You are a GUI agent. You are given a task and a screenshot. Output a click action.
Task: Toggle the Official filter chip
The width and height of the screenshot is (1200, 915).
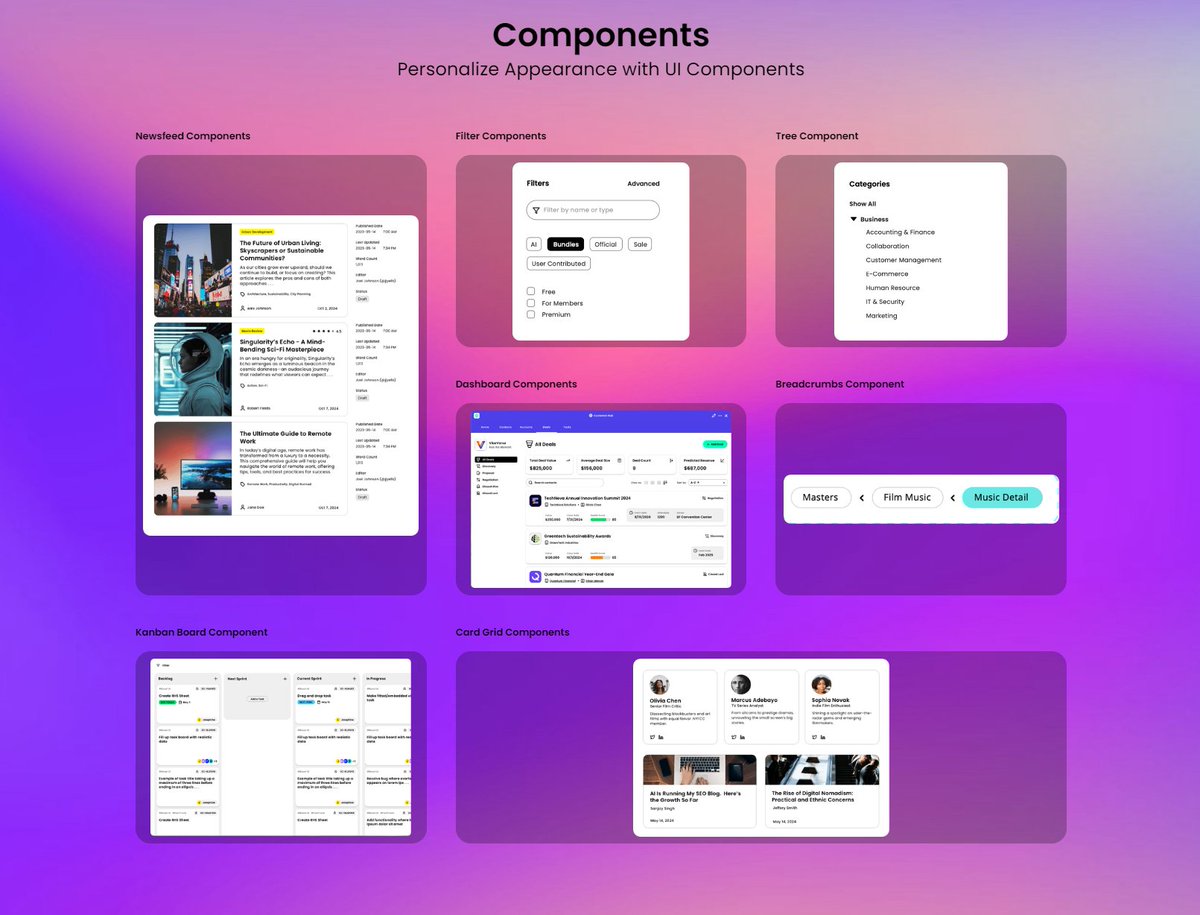605,244
